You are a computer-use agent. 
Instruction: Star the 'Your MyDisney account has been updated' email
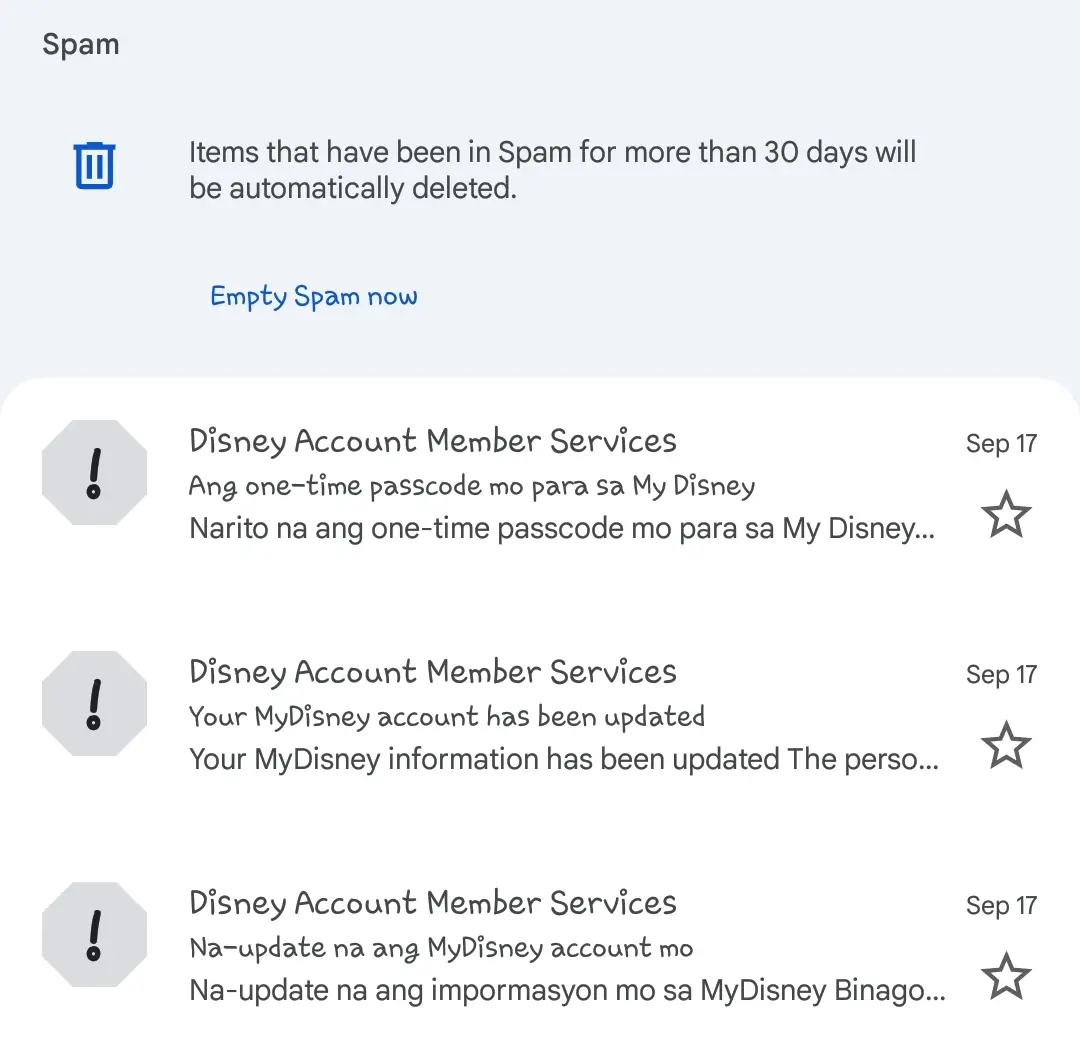point(1006,745)
